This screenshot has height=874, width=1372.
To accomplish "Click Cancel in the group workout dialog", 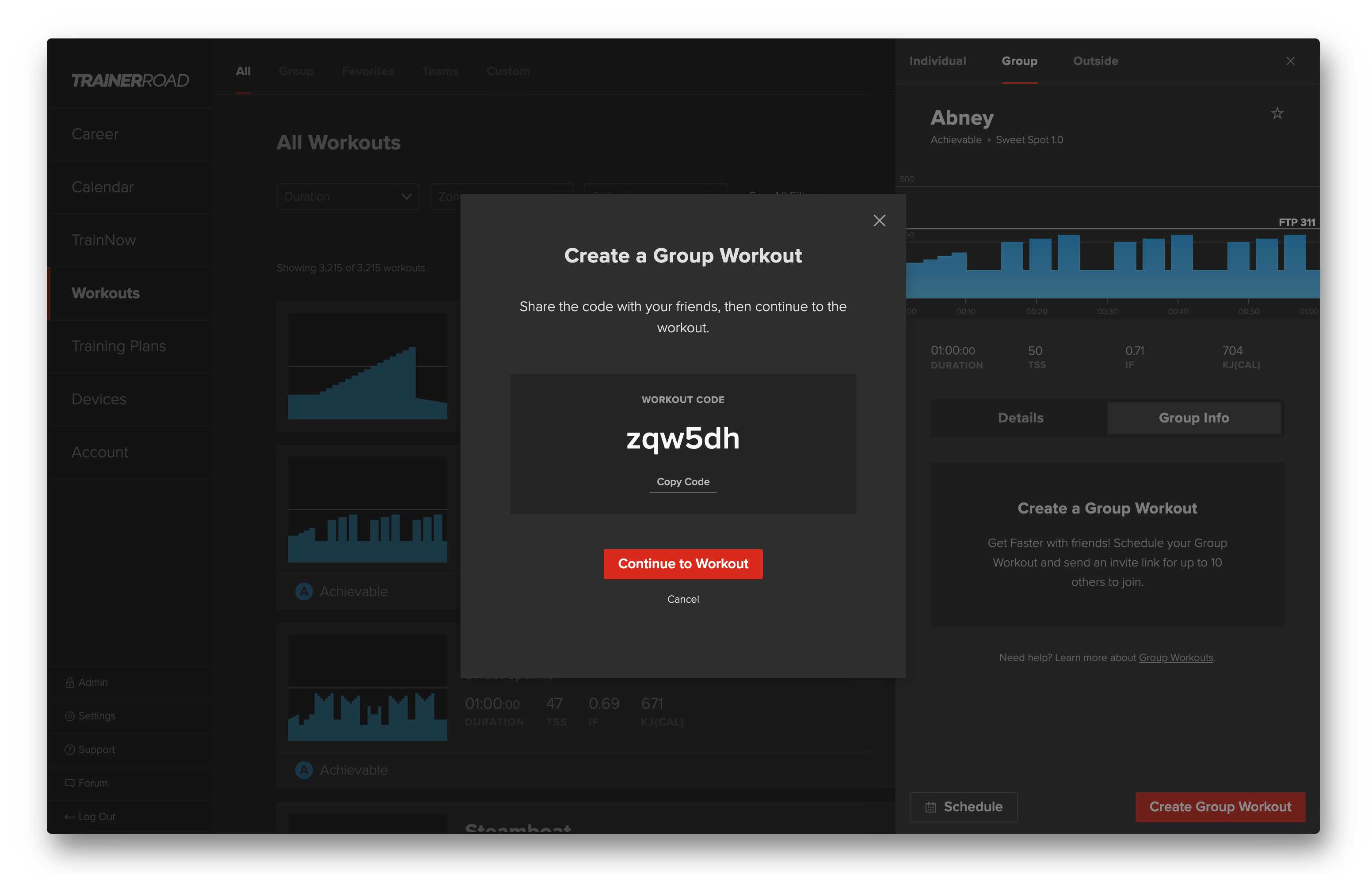I will point(682,599).
